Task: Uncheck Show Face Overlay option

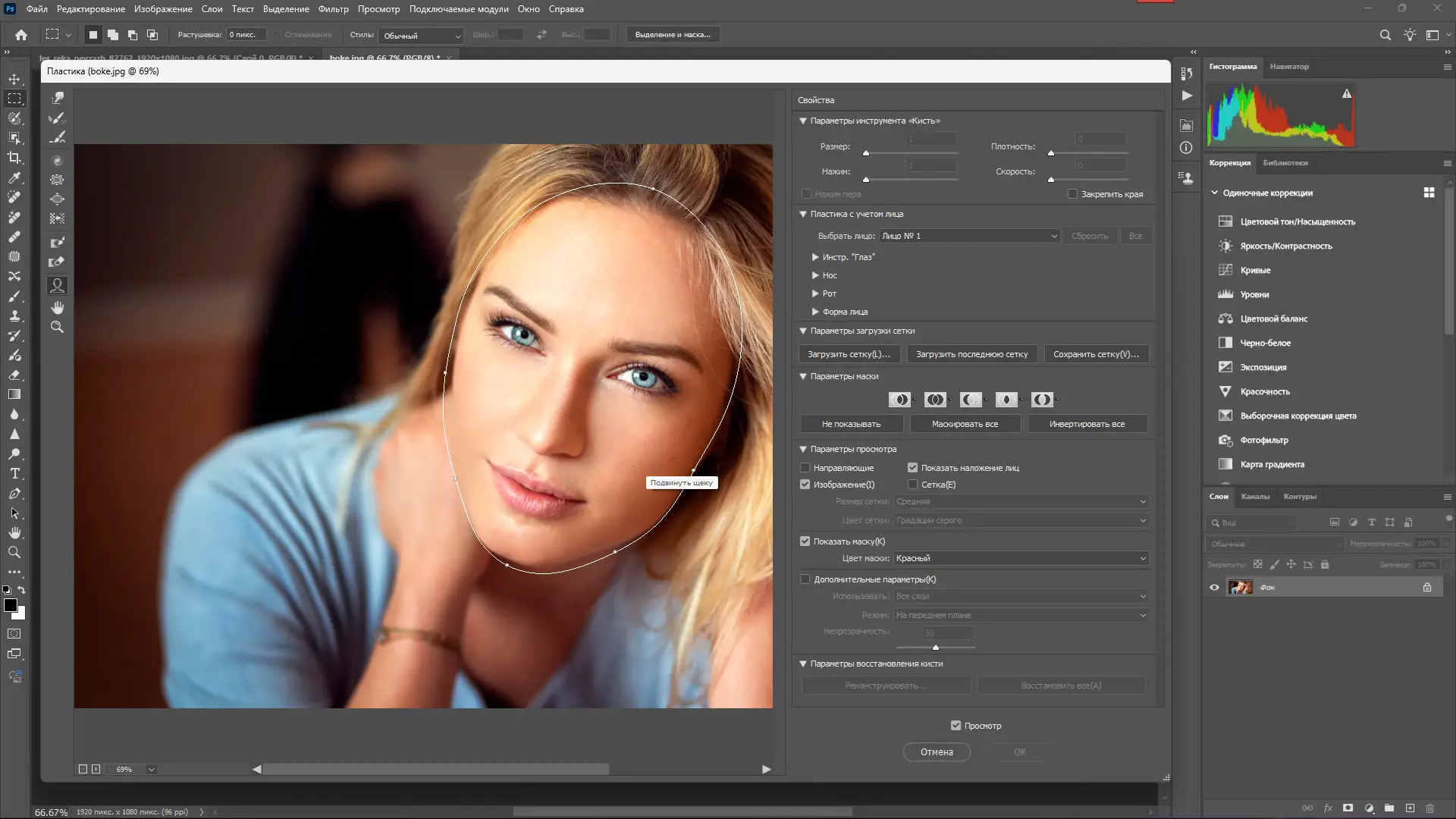Action: tap(912, 468)
